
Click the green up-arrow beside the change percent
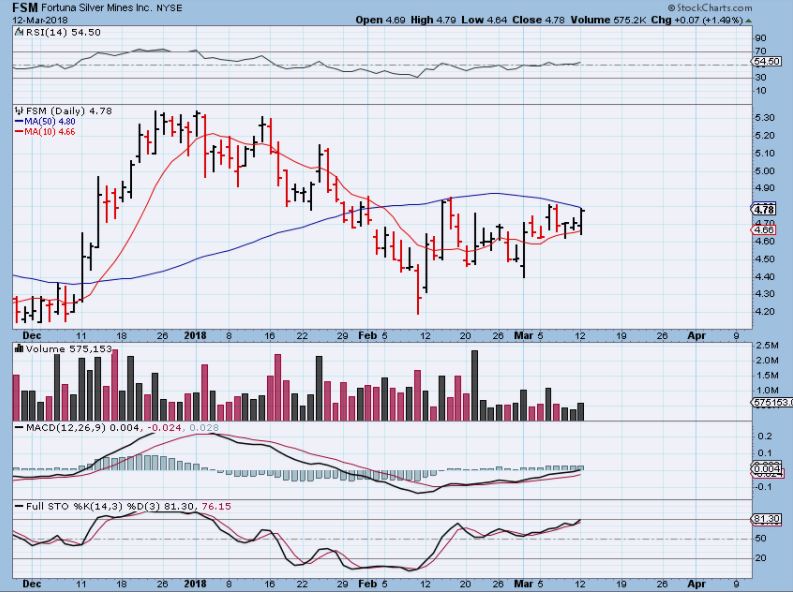[748, 21]
